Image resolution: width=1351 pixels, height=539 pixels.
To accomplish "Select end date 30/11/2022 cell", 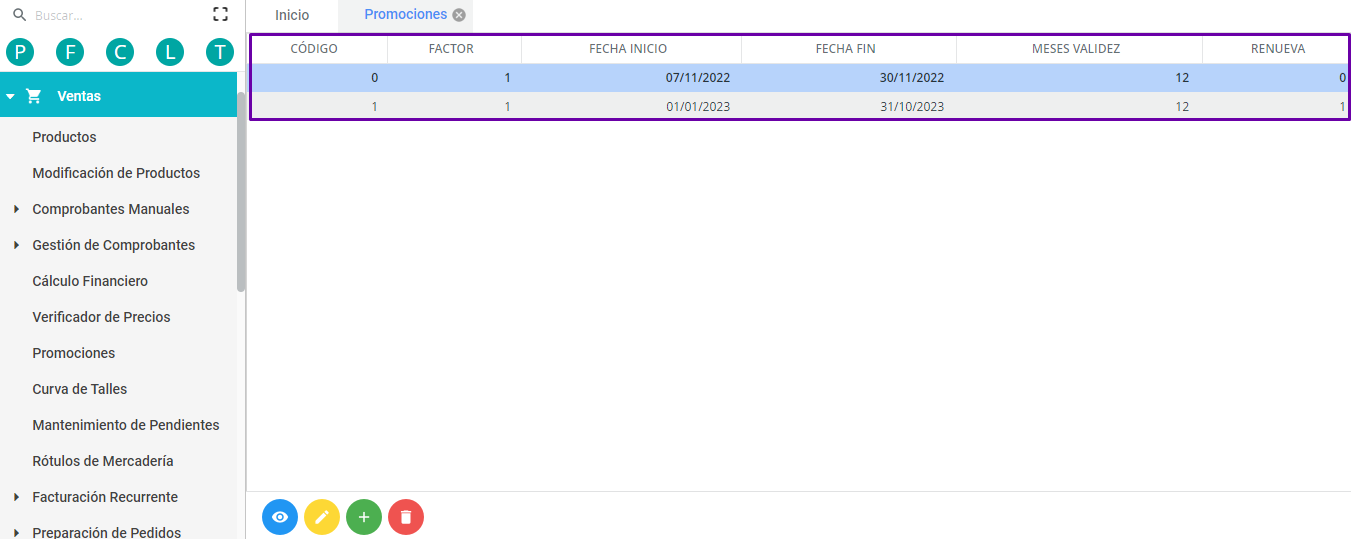I will pos(912,77).
